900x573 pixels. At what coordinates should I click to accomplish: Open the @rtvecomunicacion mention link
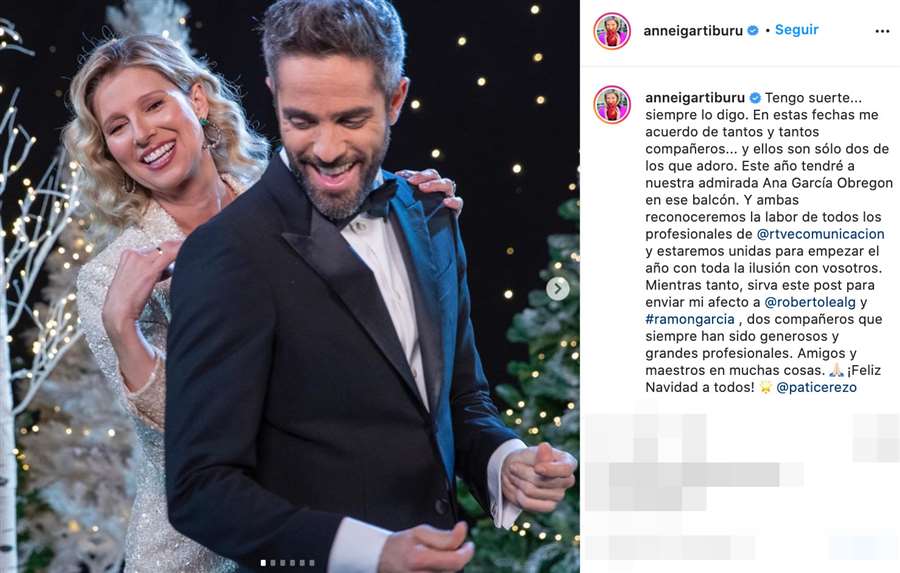821,234
